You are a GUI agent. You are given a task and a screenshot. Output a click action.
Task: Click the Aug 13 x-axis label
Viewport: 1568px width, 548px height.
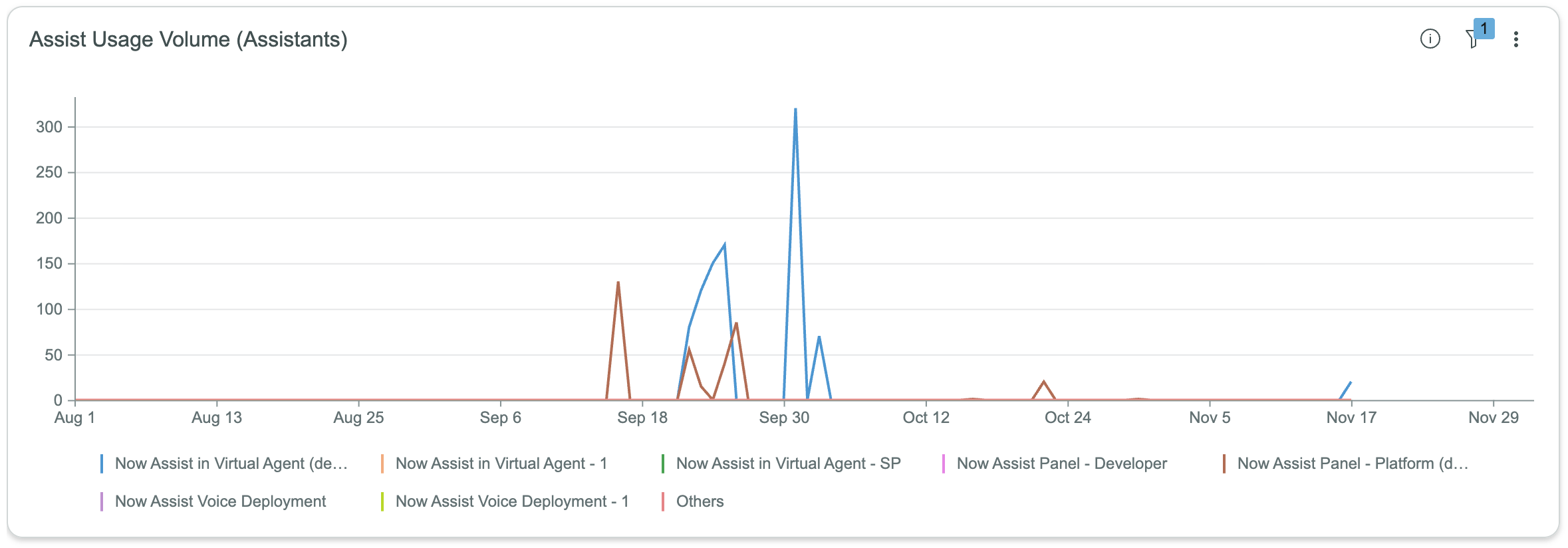point(217,418)
